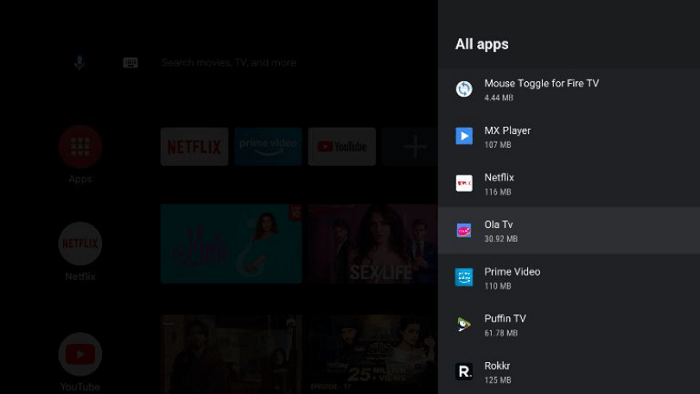
Task: Open the Netflix icon in All apps list
Action: coord(464,183)
